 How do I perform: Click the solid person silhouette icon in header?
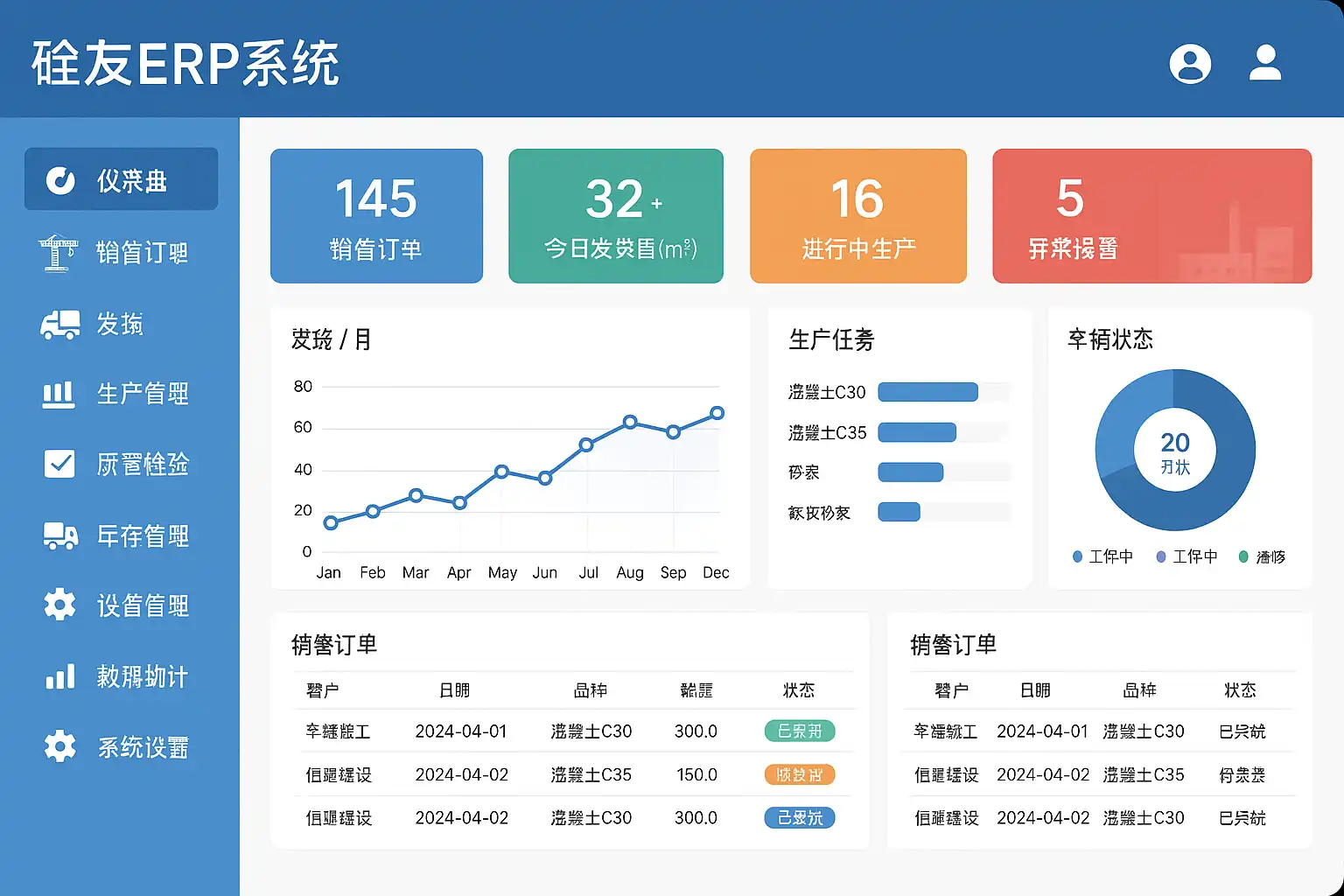pos(1265,63)
